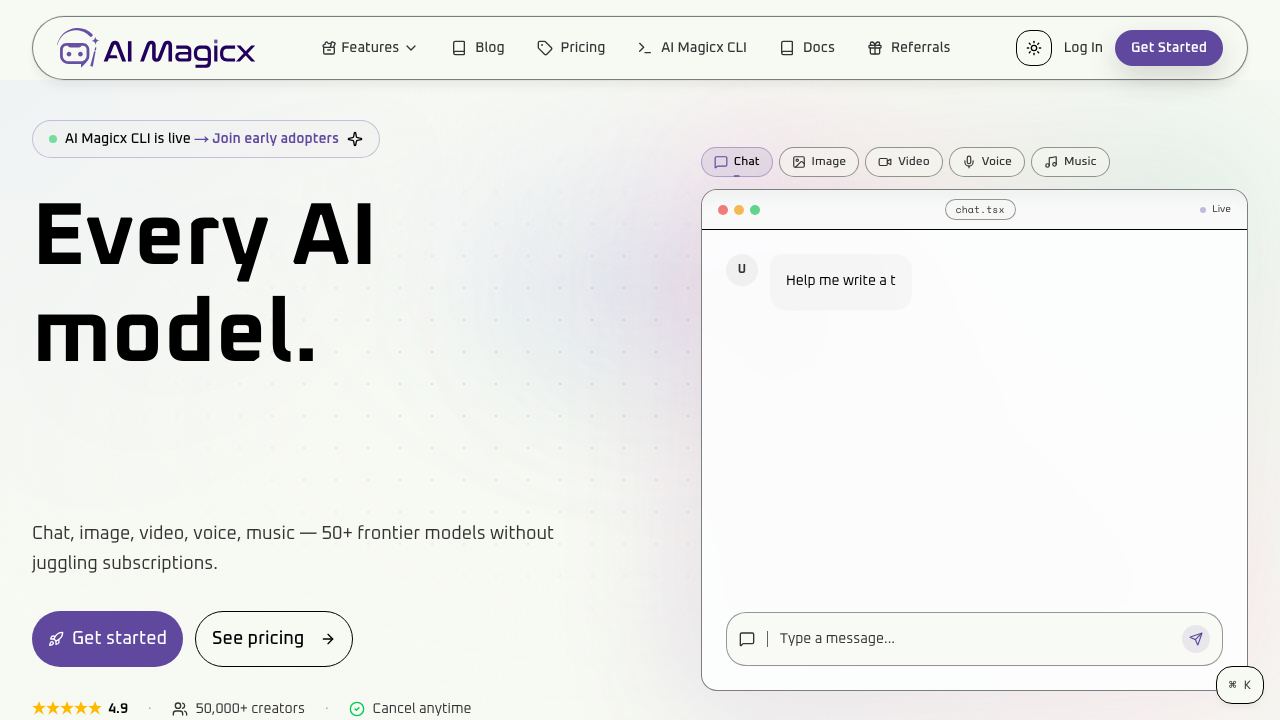The height and width of the screenshot is (720, 1280).
Task: Open the Docs nav link
Action: tap(807, 48)
